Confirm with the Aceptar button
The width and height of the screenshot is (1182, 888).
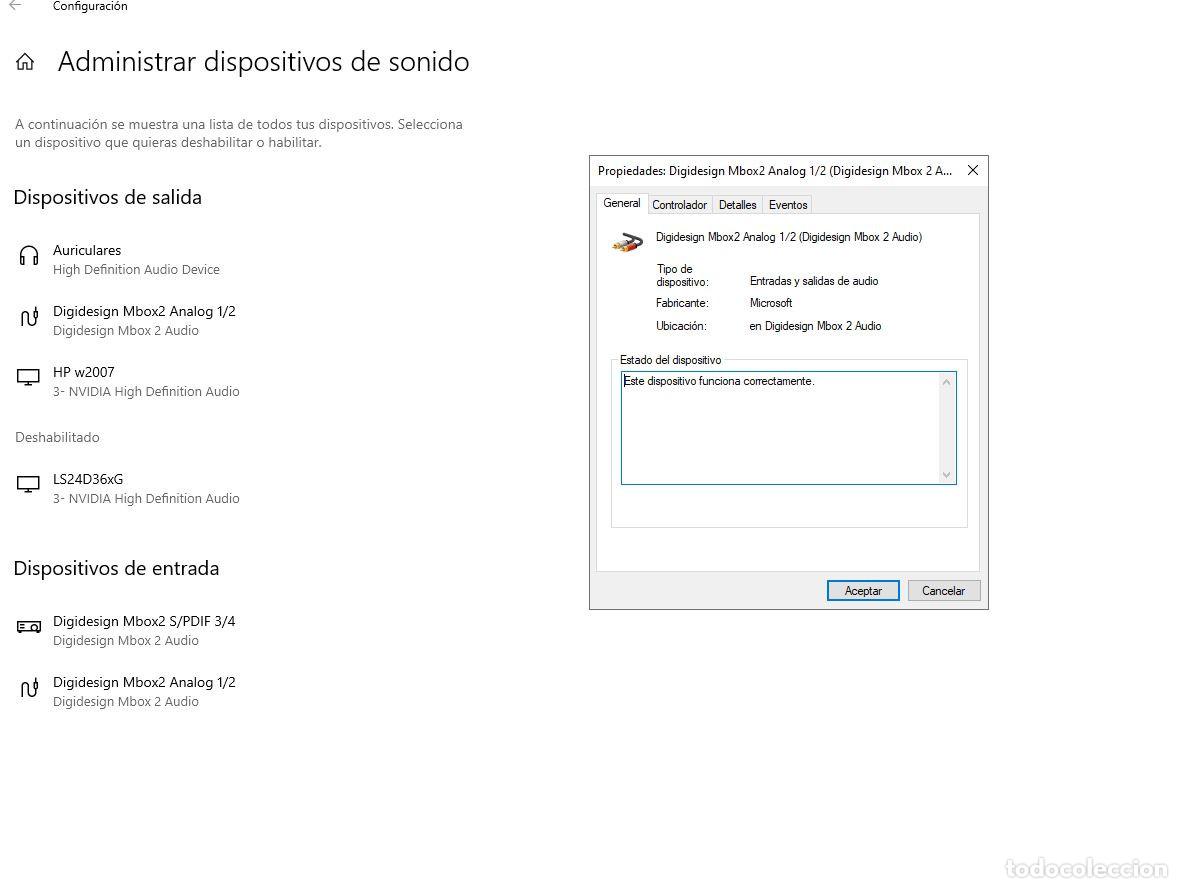point(863,591)
